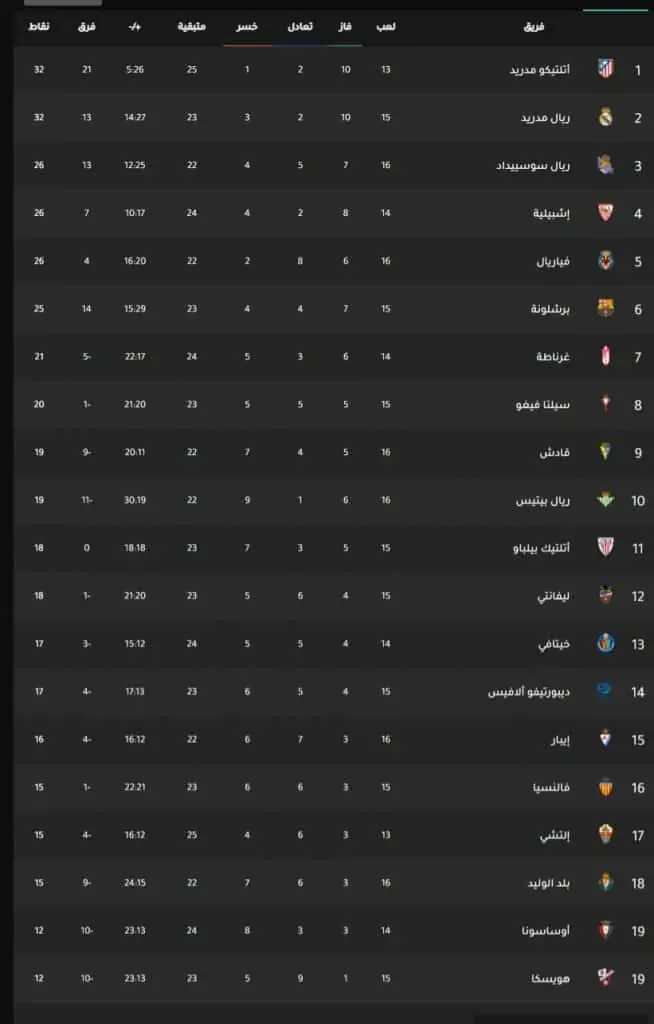
Task: Click the Real Betis green crest
Action: tap(606, 500)
